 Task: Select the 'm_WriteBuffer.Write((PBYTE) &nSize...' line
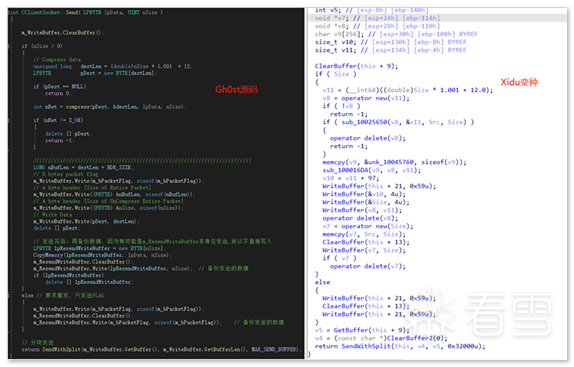coord(108,208)
